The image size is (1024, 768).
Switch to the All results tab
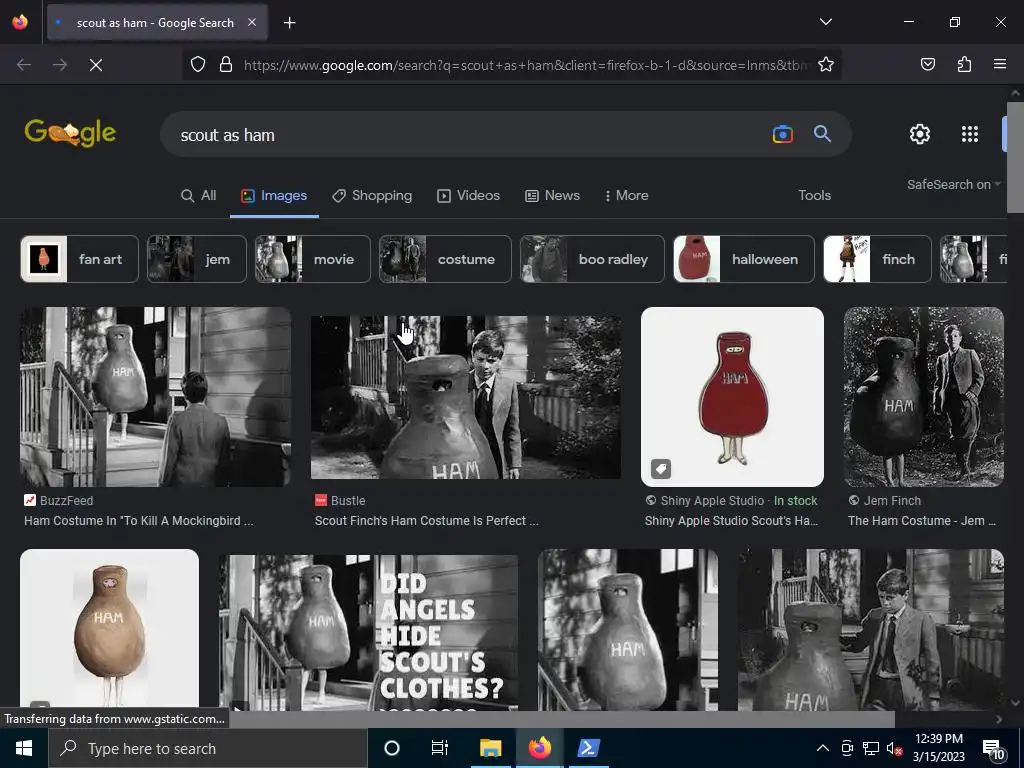[x=199, y=195]
